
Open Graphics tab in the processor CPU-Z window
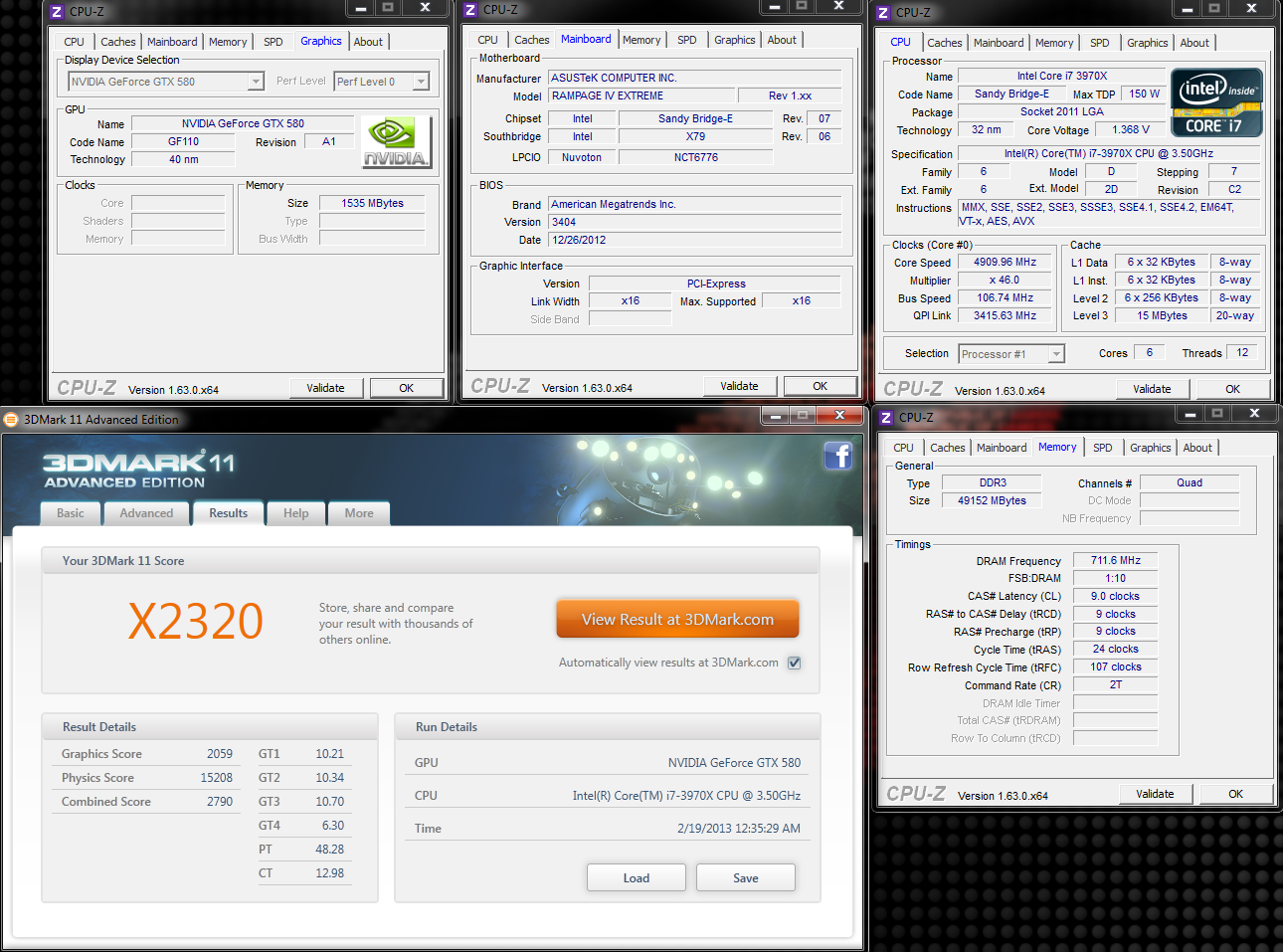pos(1148,43)
